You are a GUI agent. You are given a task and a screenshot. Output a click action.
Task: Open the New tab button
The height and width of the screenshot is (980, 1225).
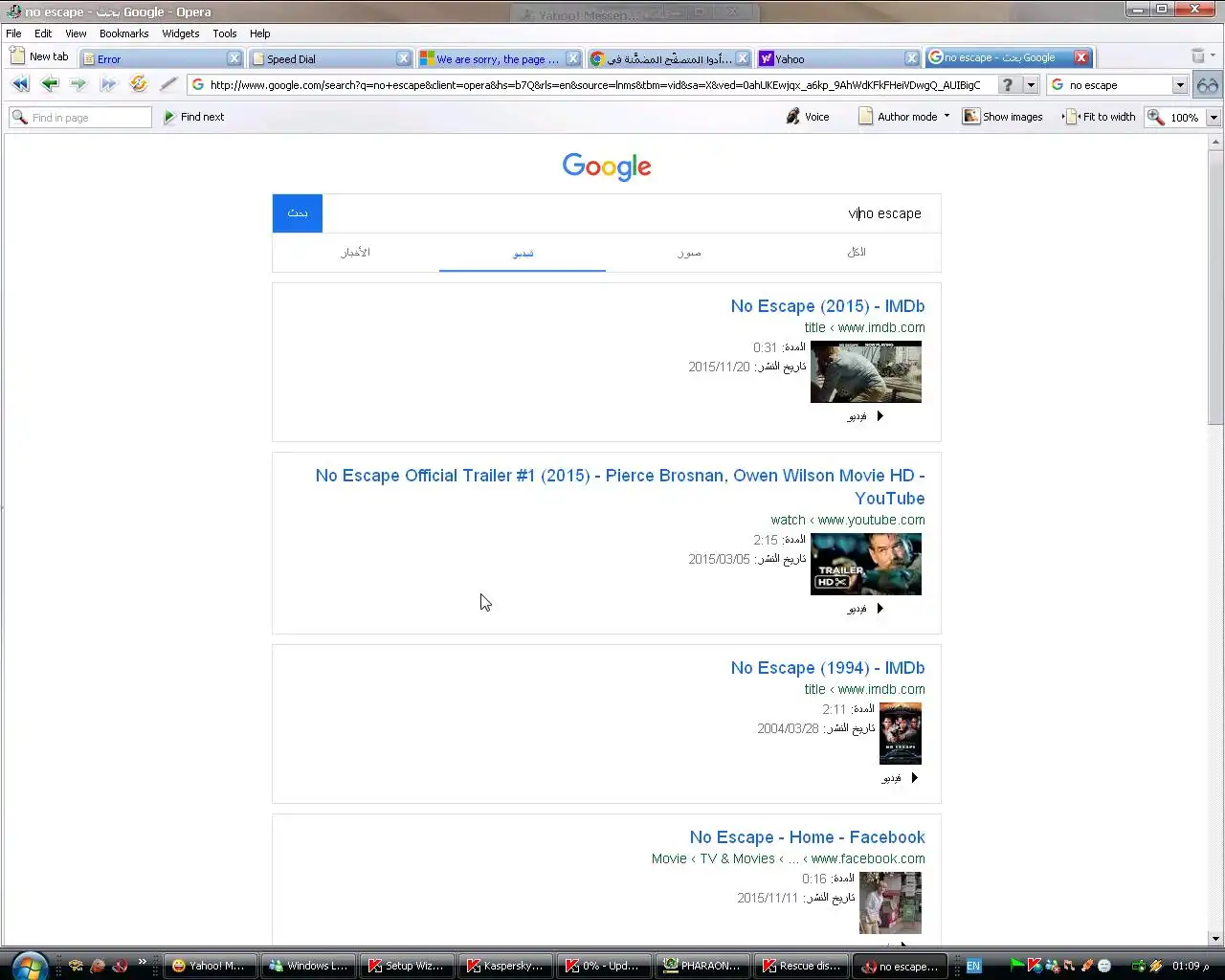(40, 57)
